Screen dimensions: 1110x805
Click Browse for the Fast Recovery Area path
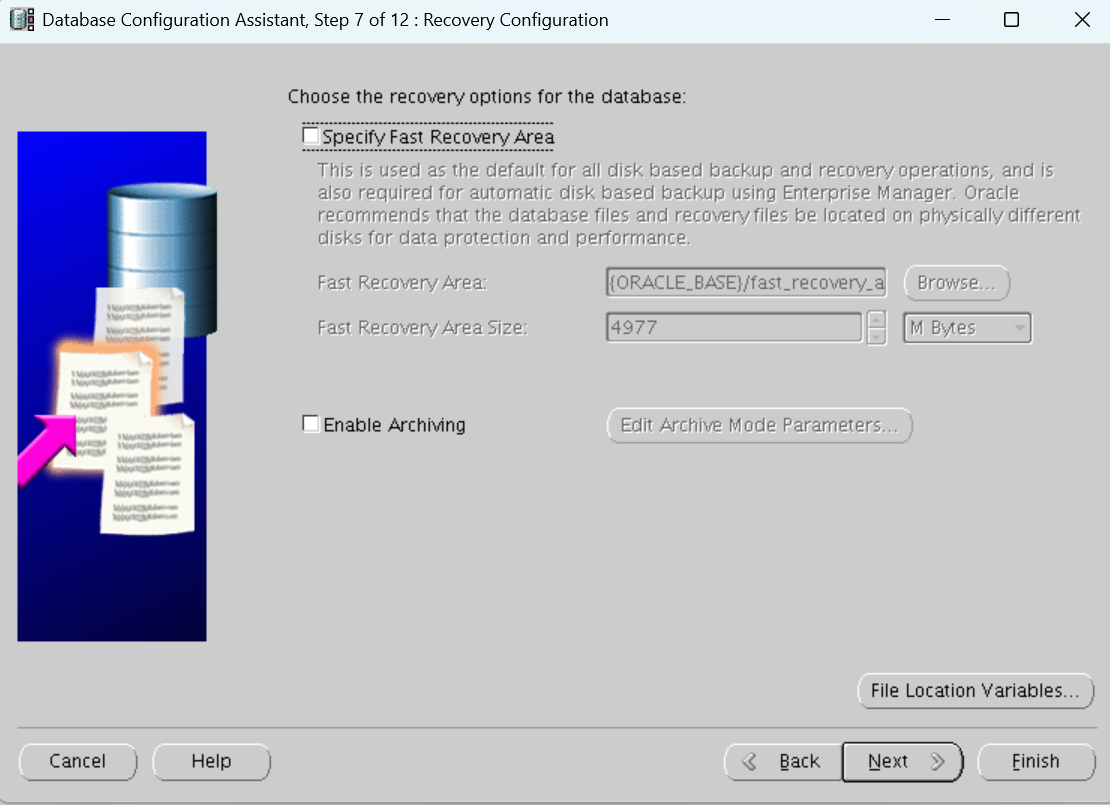point(955,283)
